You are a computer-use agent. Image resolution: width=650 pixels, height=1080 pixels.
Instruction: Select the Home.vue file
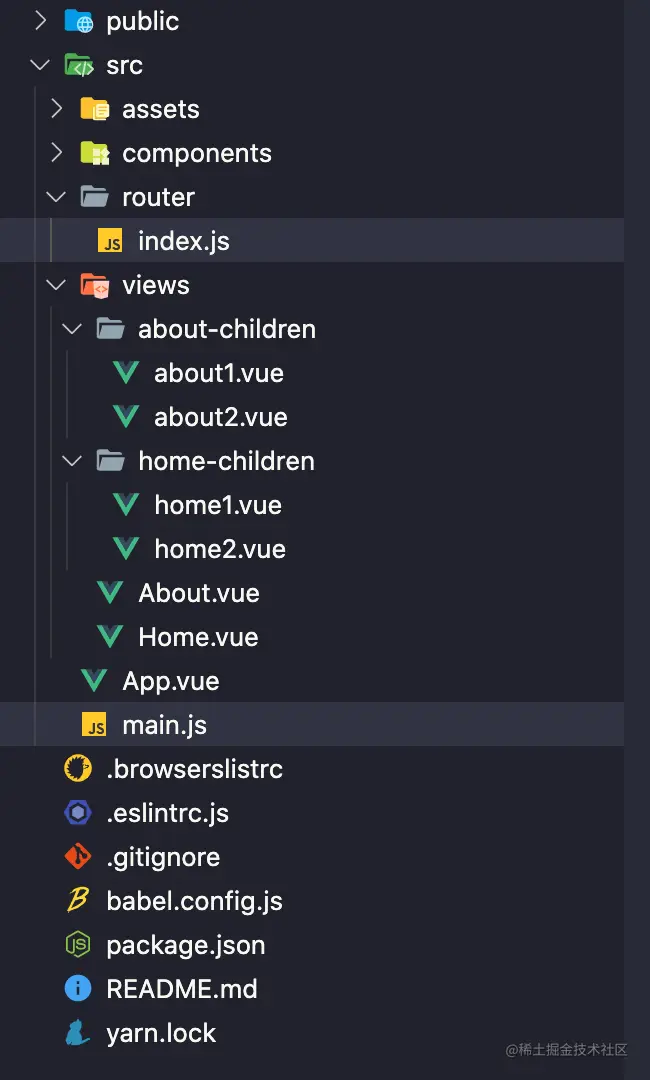click(198, 637)
